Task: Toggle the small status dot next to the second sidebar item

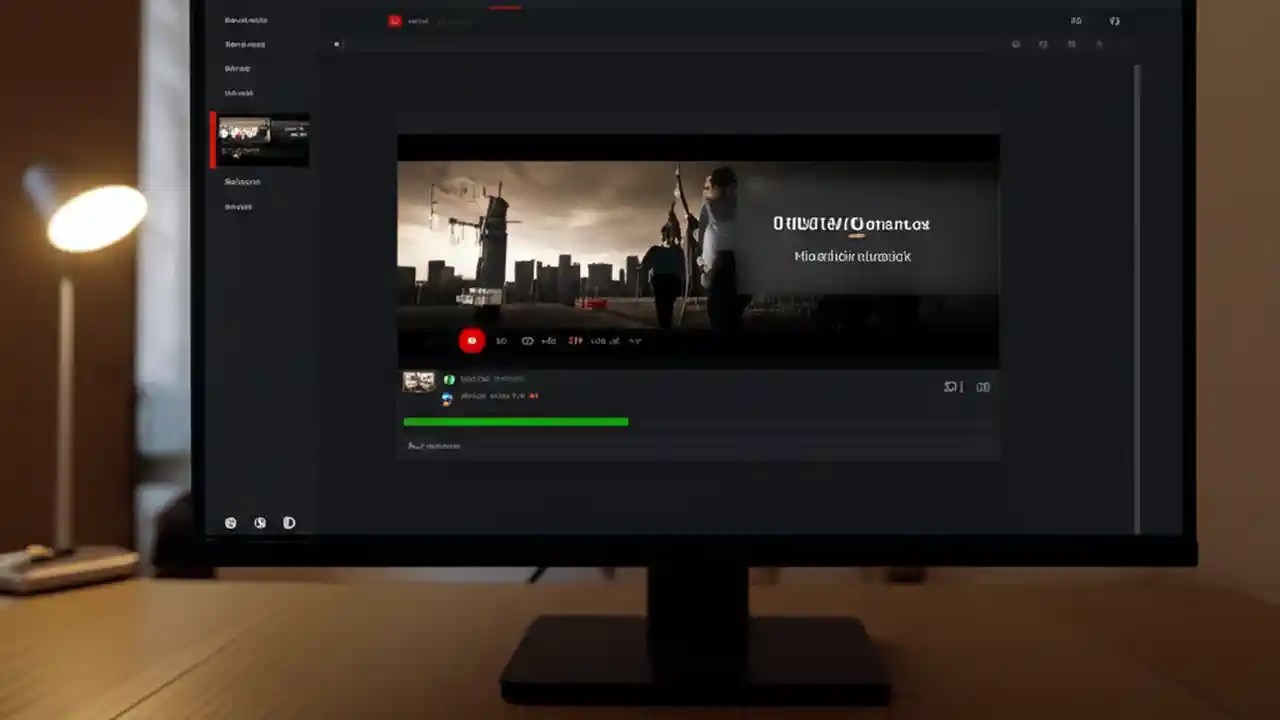Action: point(336,44)
